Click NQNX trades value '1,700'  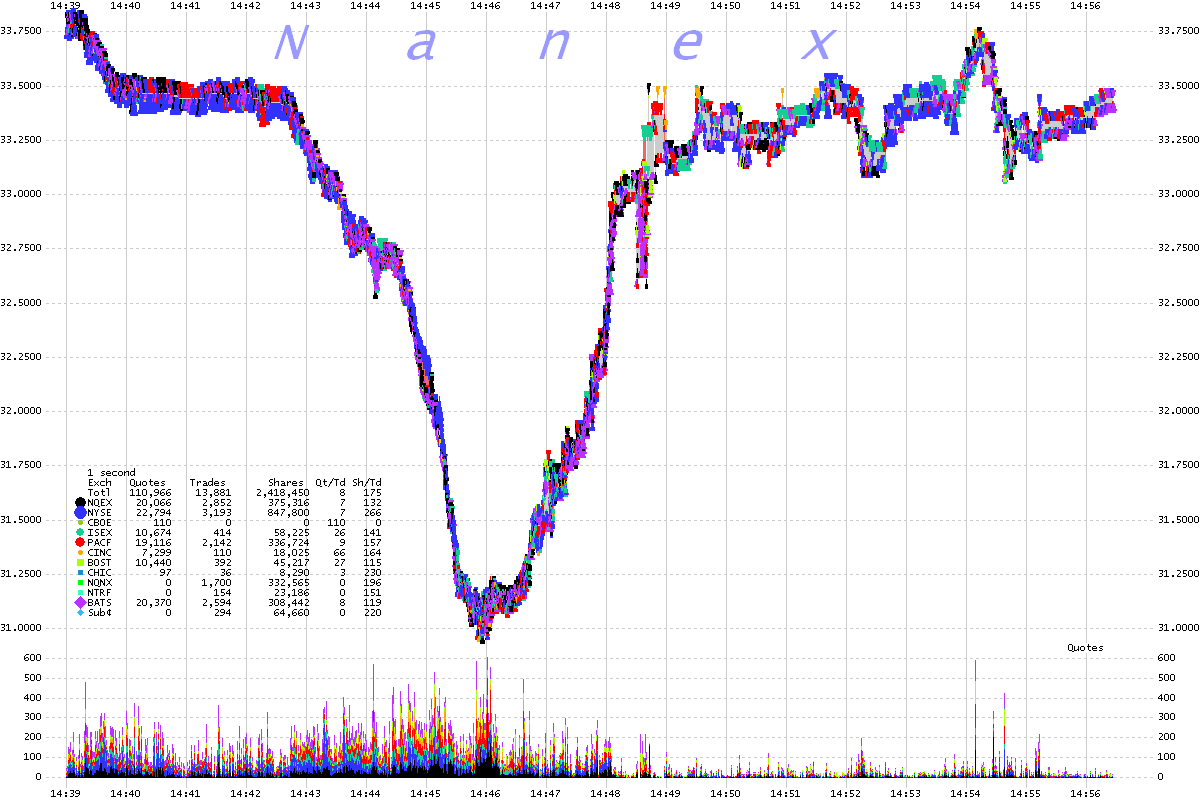click(217, 583)
